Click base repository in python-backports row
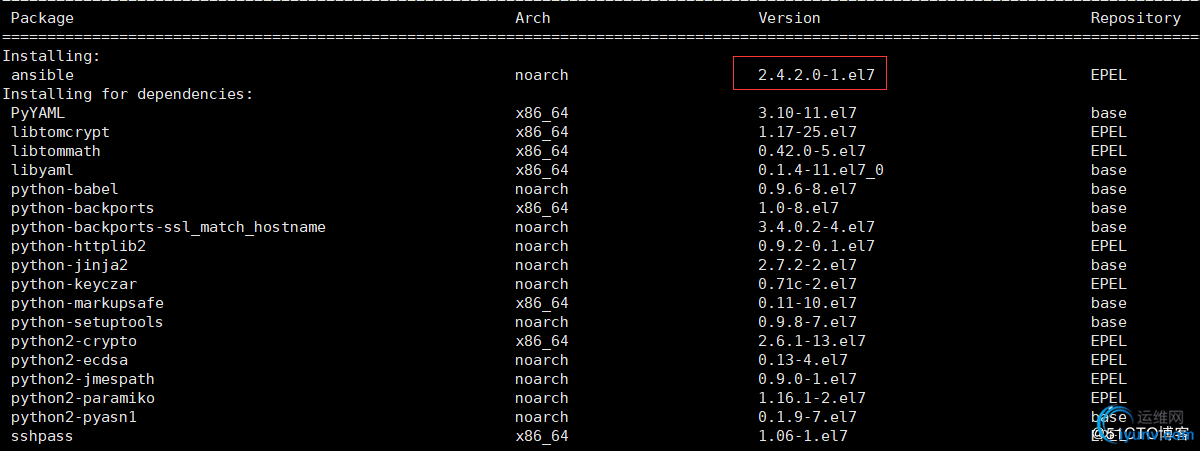The image size is (1200, 451). click(1109, 208)
